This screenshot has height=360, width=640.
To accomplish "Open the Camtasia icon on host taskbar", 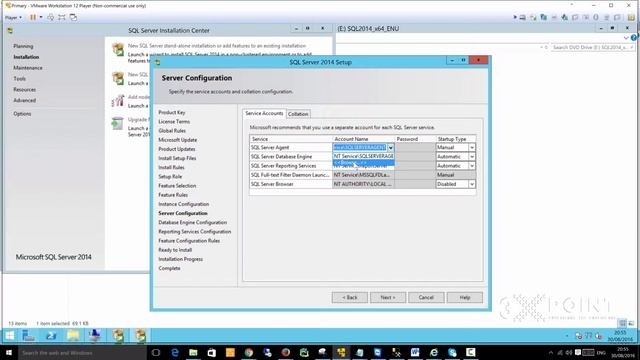I will pos(471,352).
